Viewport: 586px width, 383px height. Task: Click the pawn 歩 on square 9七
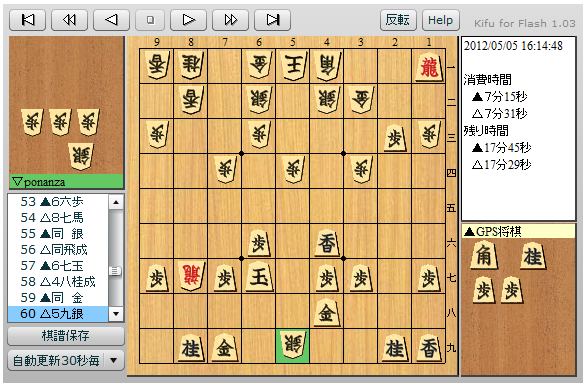click(157, 278)
